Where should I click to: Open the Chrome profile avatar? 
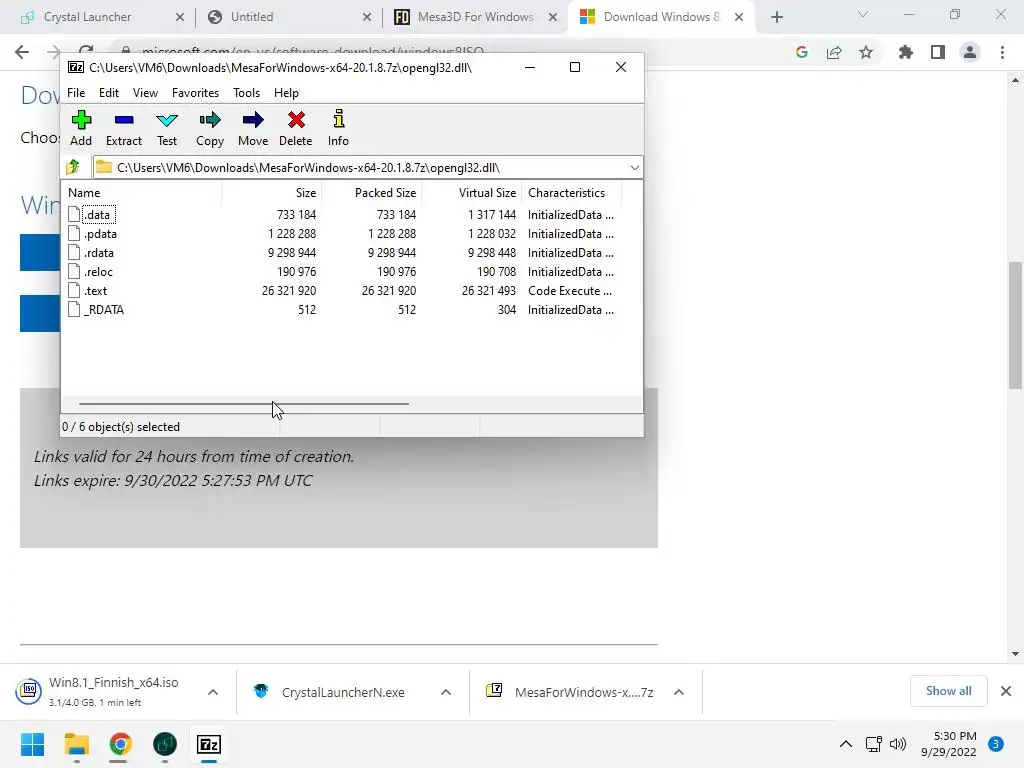click(x=970, y=52)
